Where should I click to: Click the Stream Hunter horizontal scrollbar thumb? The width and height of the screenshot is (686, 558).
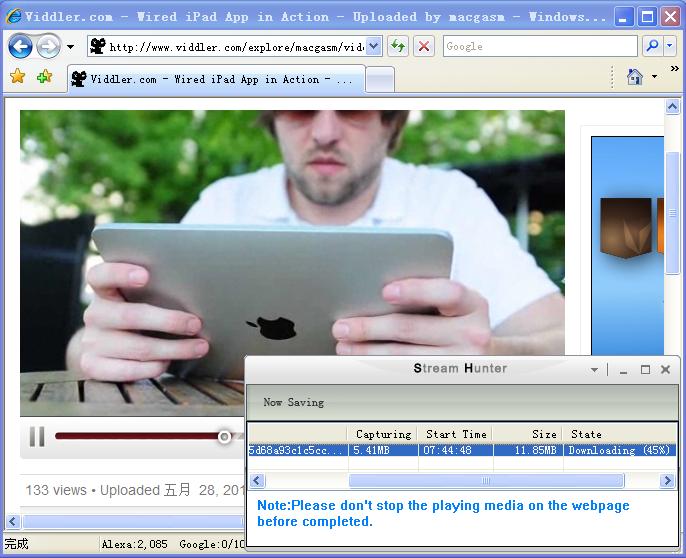[x=486, y=481]
